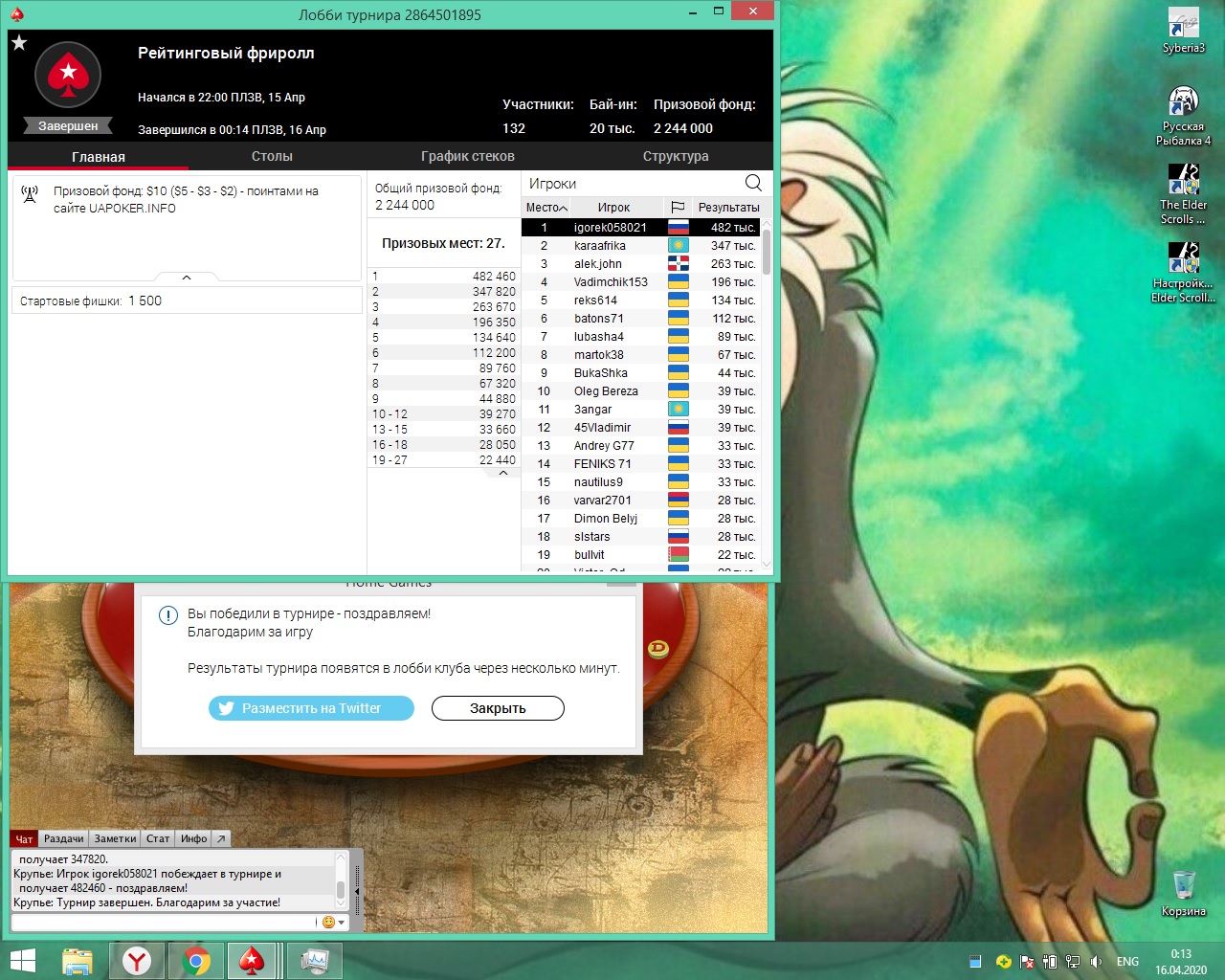Open the Структура tab
The height and width of the screenshot is (980, 1225).
pos(676,156)
